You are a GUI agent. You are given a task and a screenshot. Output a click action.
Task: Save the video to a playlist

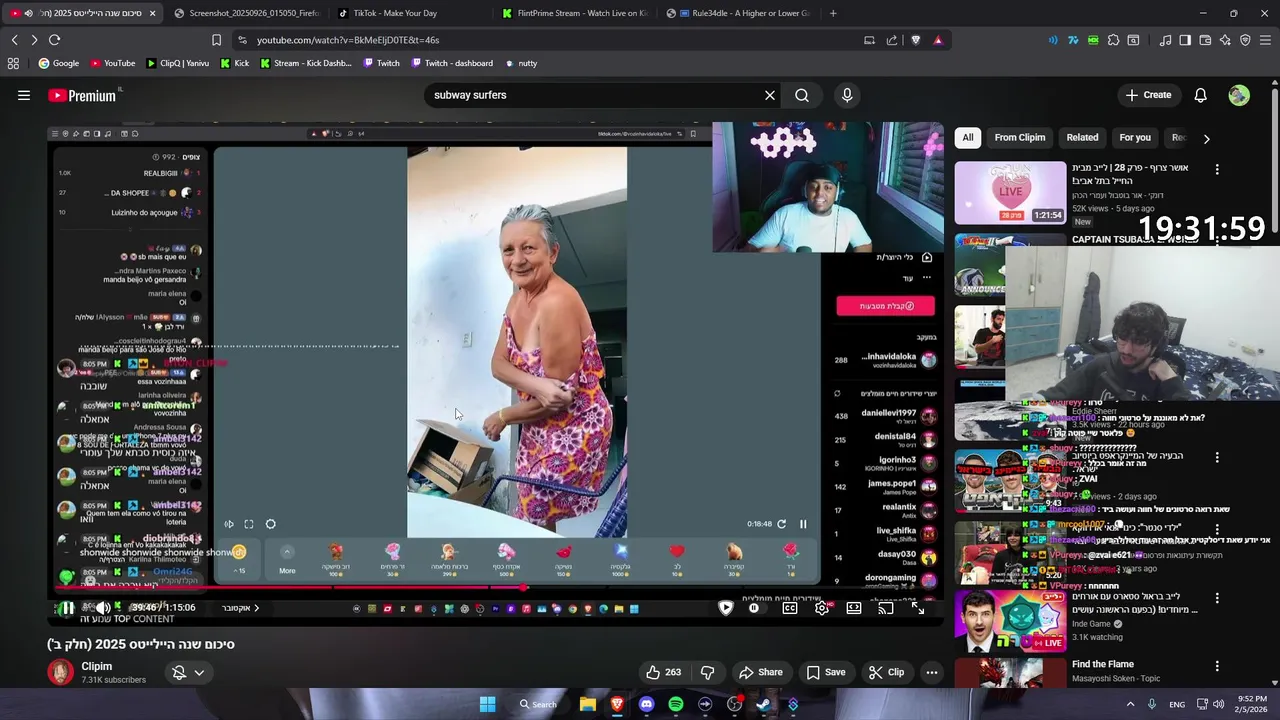826,672
